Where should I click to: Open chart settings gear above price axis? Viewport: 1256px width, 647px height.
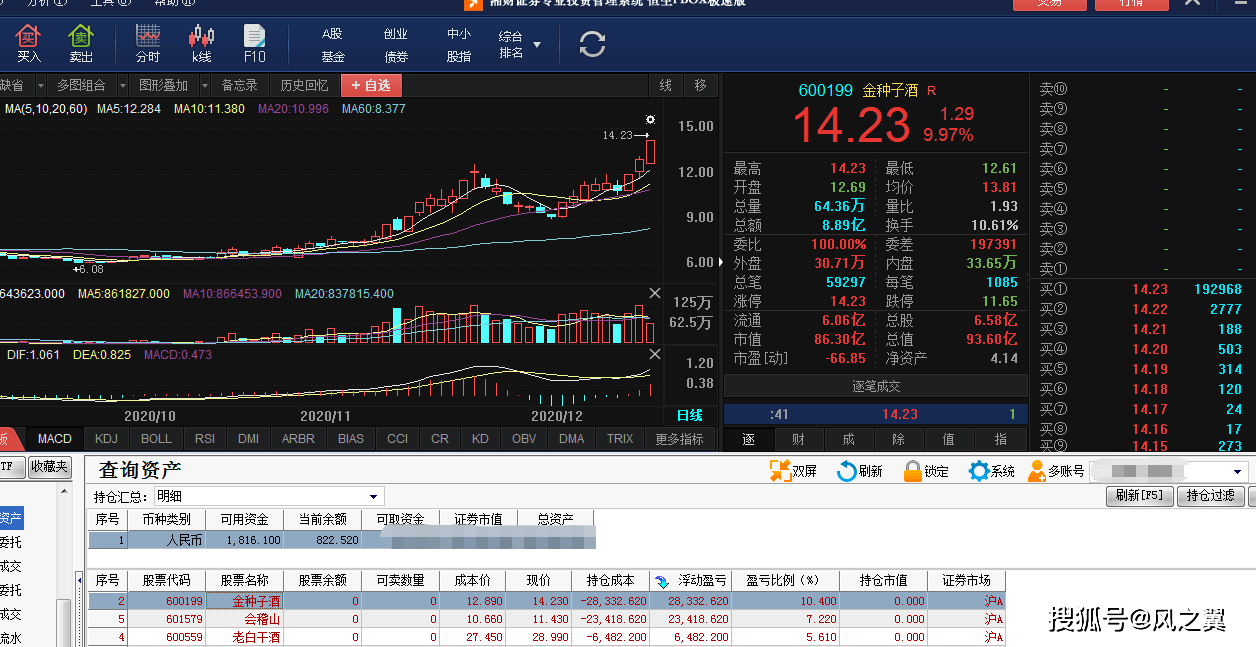click(x=650, y=120)
